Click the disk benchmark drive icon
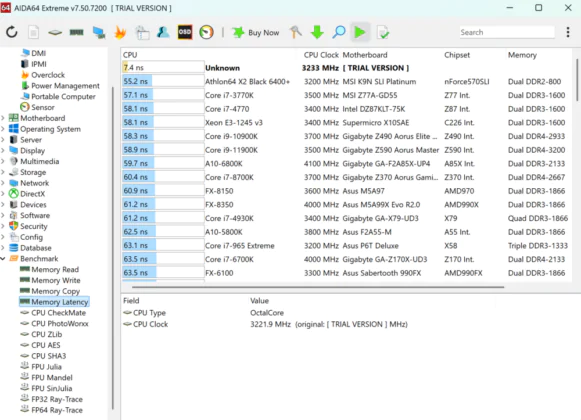The height and width of the screenshot is (420, 581). tap(55, 33)
